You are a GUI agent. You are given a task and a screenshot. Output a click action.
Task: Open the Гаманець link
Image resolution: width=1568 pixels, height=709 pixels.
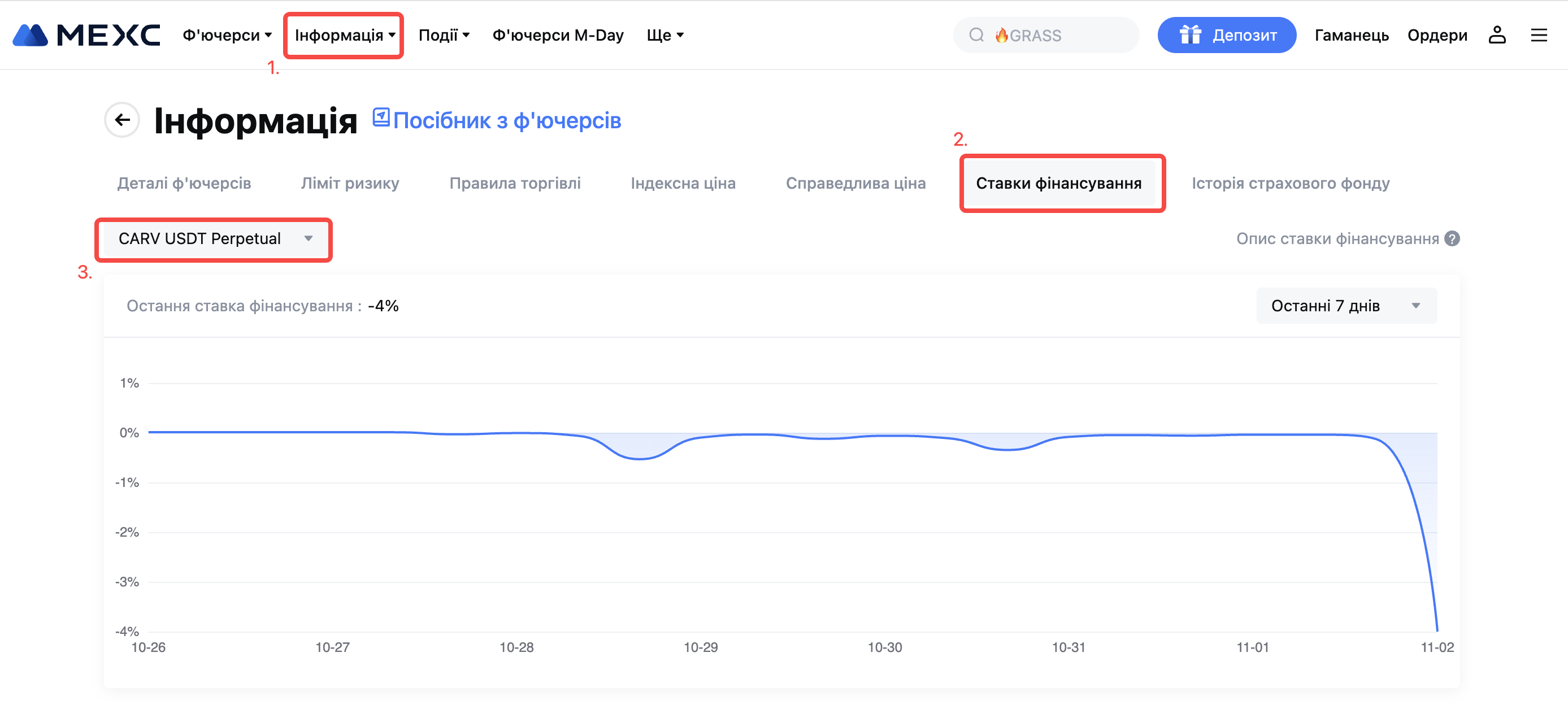point(1351,35)
